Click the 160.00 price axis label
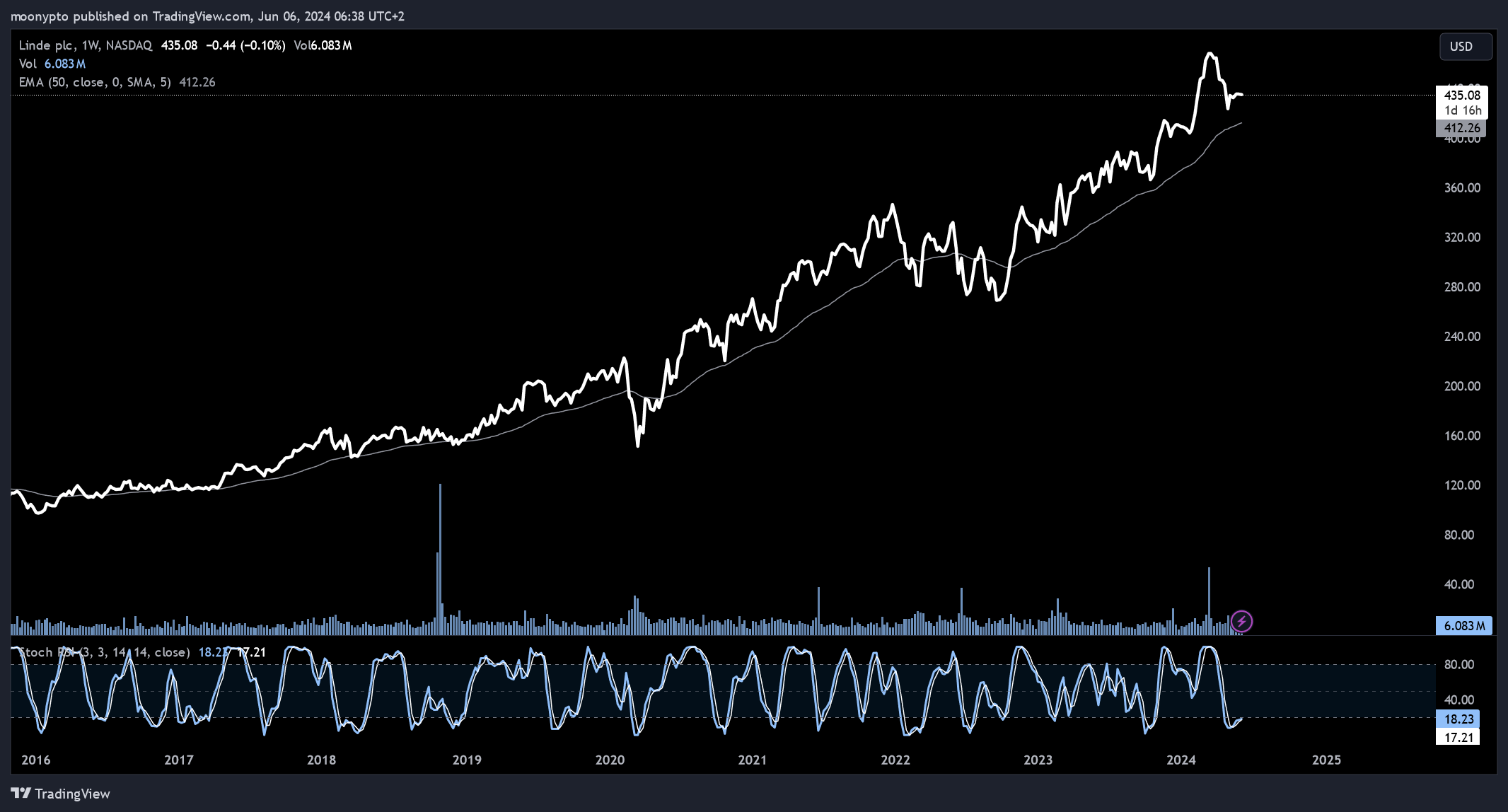The height and width of the screenshot is (812, 1508). pyautogui.click(x=1462, y=435)
